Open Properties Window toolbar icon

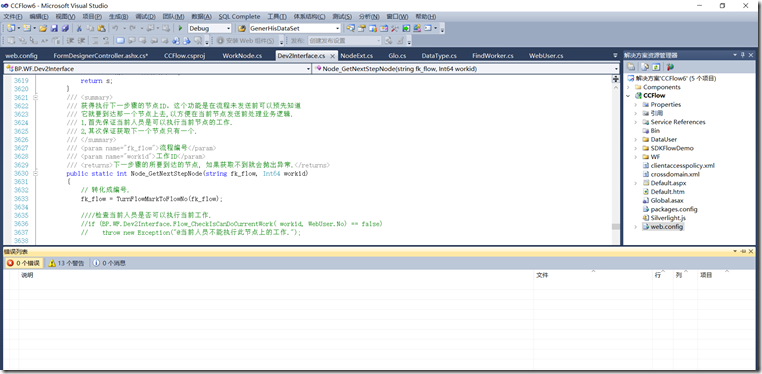pos(362,28)
